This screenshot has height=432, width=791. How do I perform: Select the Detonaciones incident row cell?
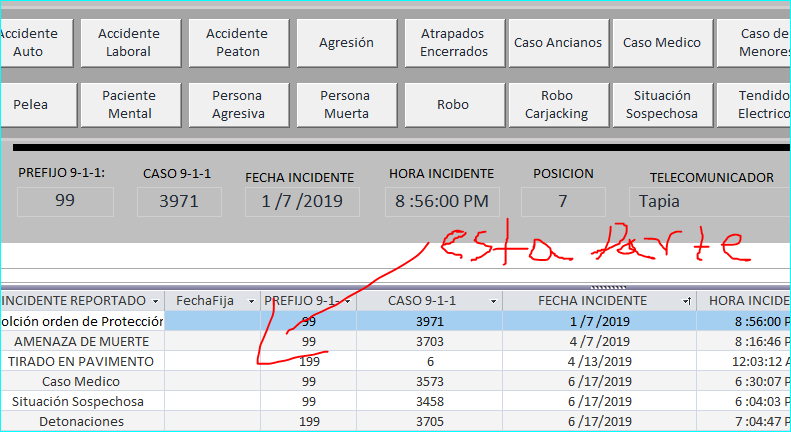tap(82, 421)
